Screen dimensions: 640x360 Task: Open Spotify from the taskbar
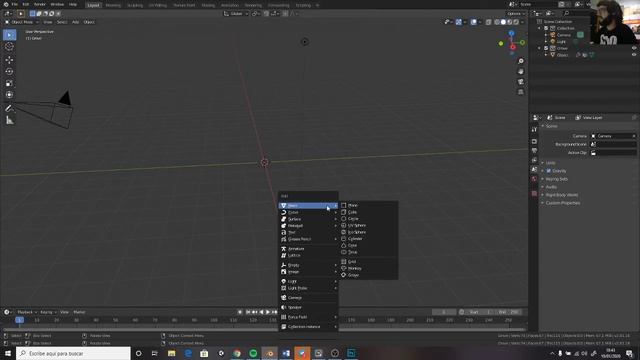(253, 353)
